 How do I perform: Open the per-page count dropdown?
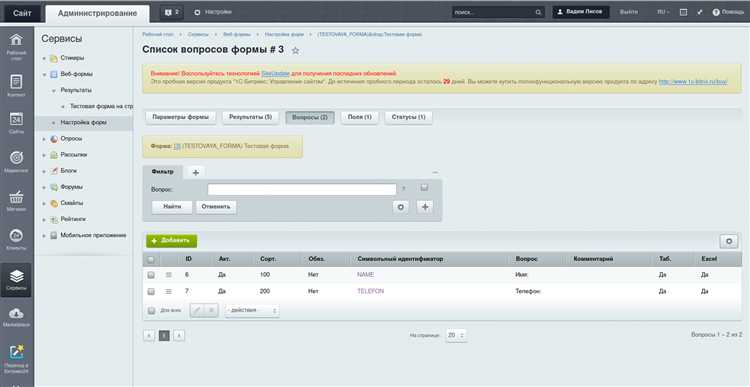[455, 335]
